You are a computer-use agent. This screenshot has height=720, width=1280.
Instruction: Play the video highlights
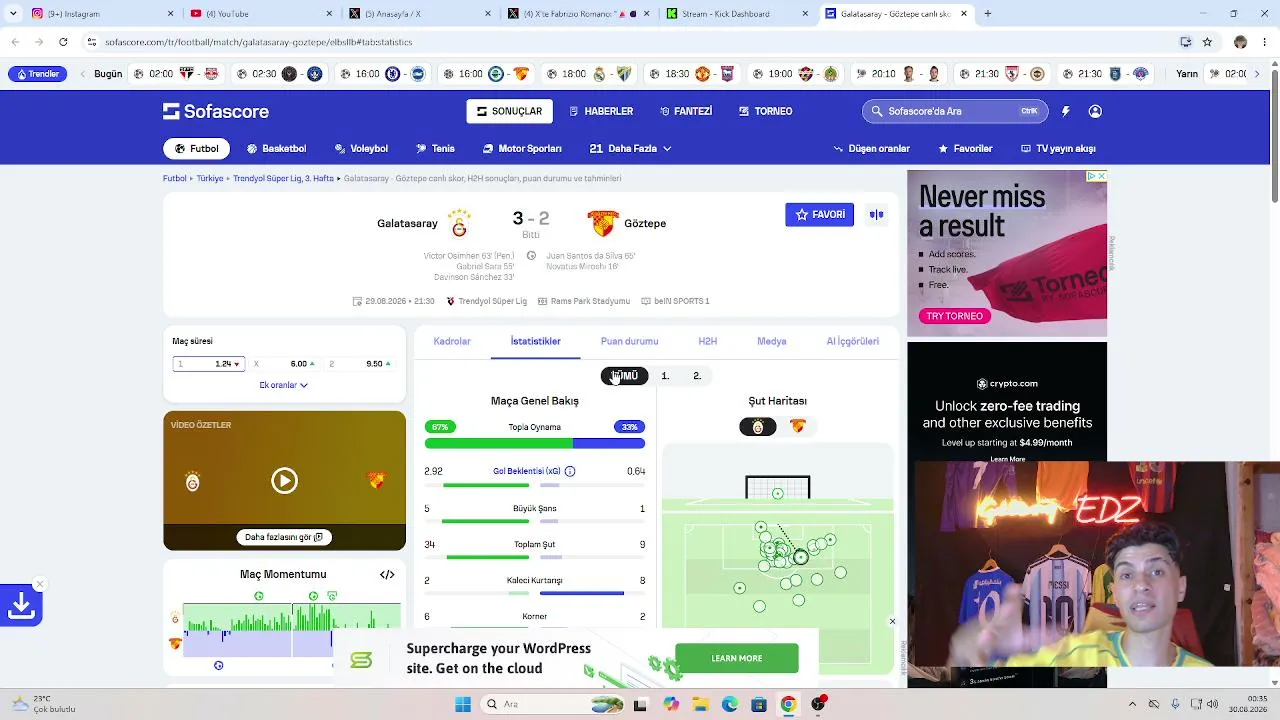[284, 481]
